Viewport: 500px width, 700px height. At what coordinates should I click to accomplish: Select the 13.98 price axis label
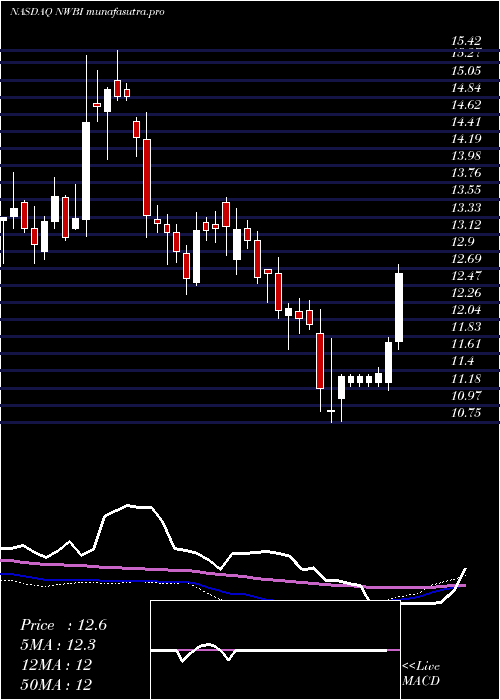point(466,156)
